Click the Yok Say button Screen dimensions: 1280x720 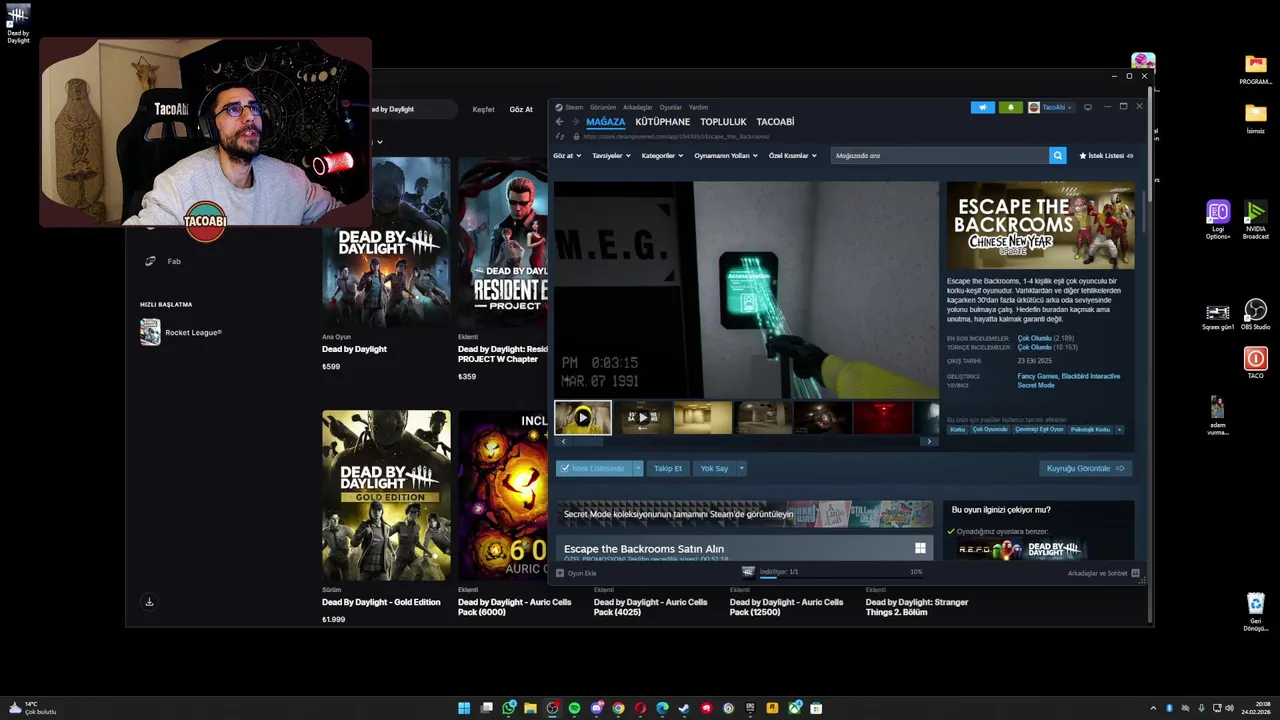pyautogui.click(x=714, y=468)
